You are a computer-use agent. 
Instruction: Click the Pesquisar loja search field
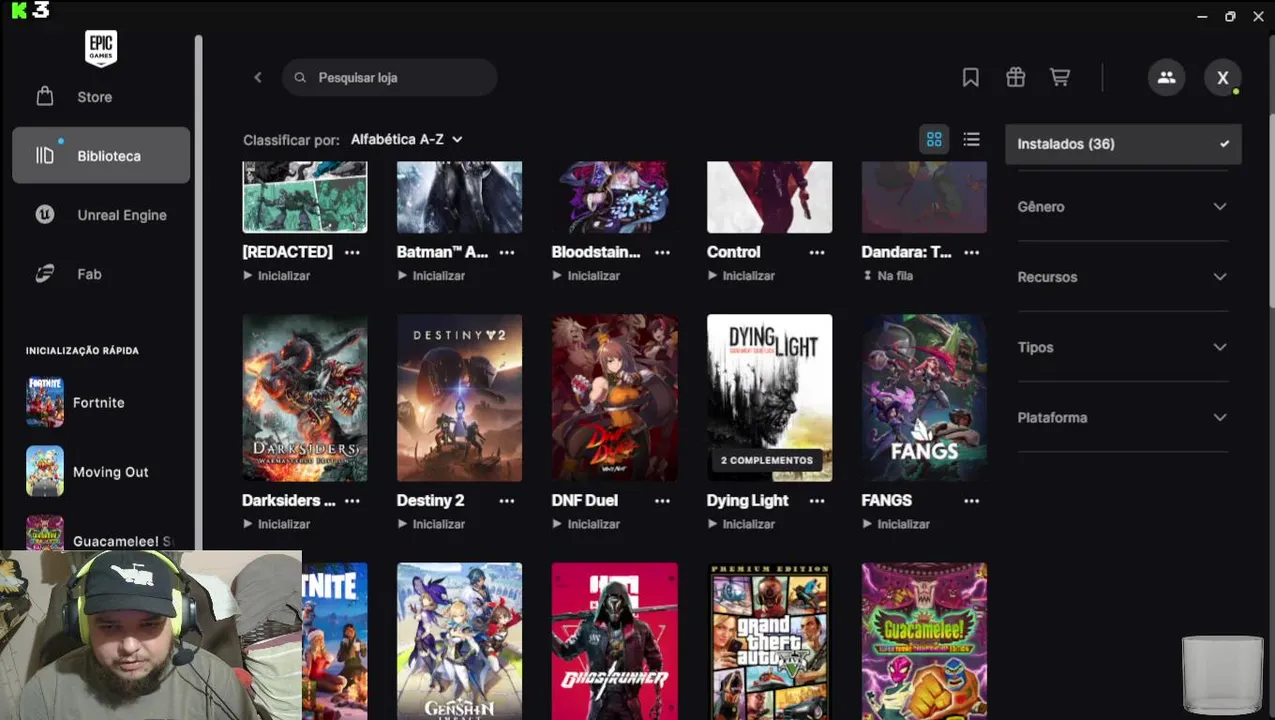coord(390,77)
